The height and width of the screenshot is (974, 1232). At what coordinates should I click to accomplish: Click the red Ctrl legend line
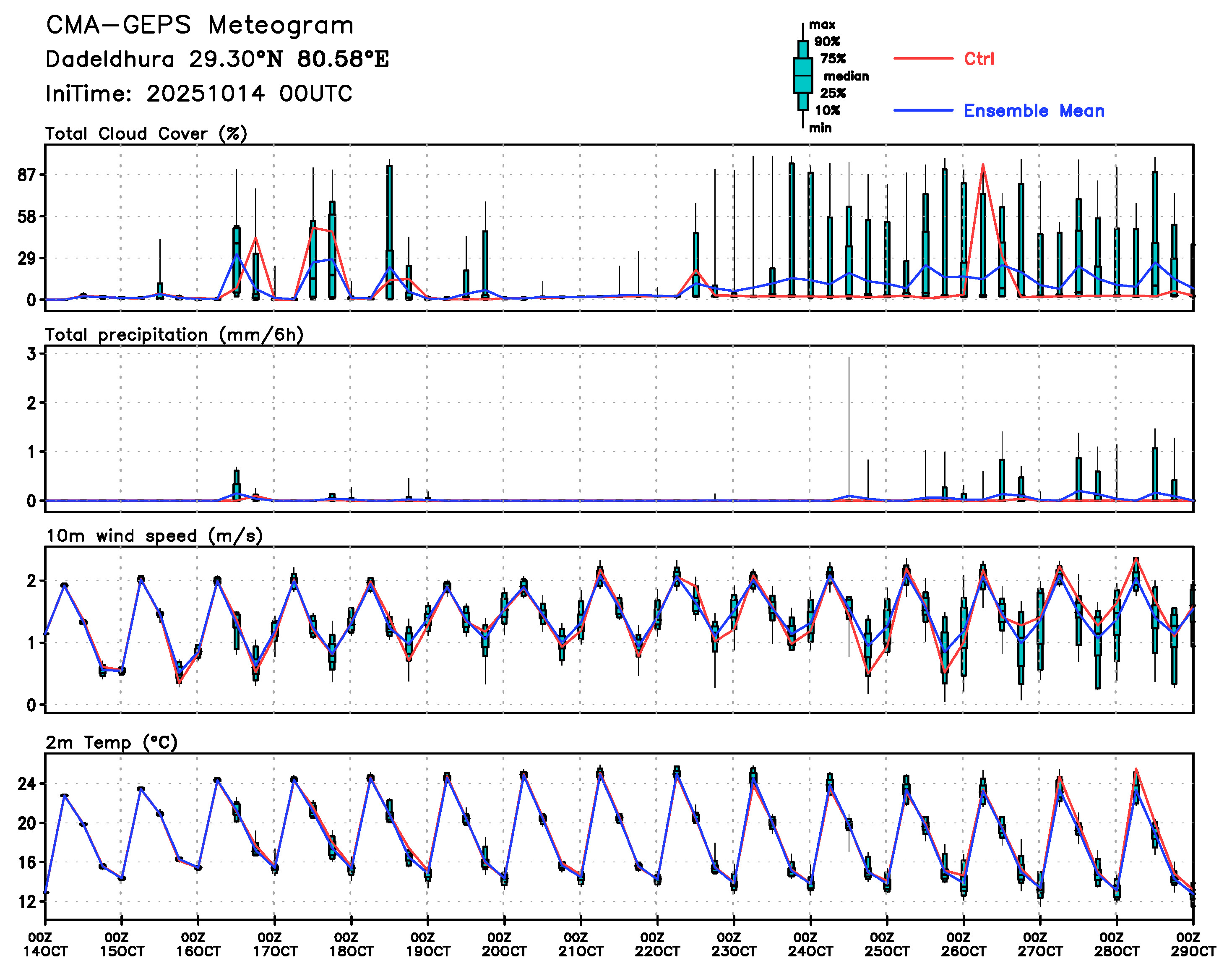click(923, 59)
